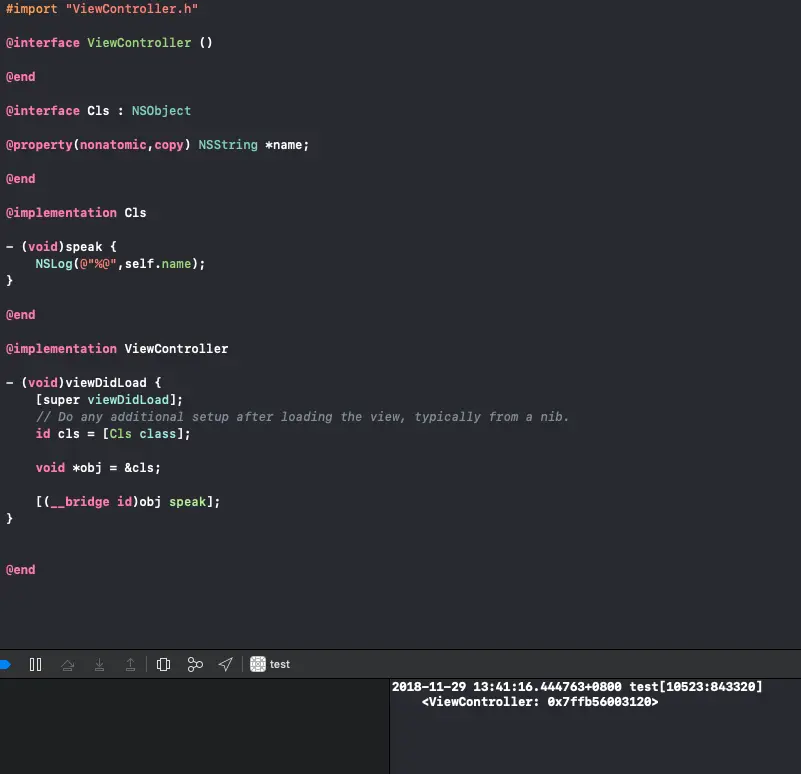The width and height of the screenshot is (801, 774).
Task: Select the 'test' process label in debug bar
Action: click(x=279, y=664)
